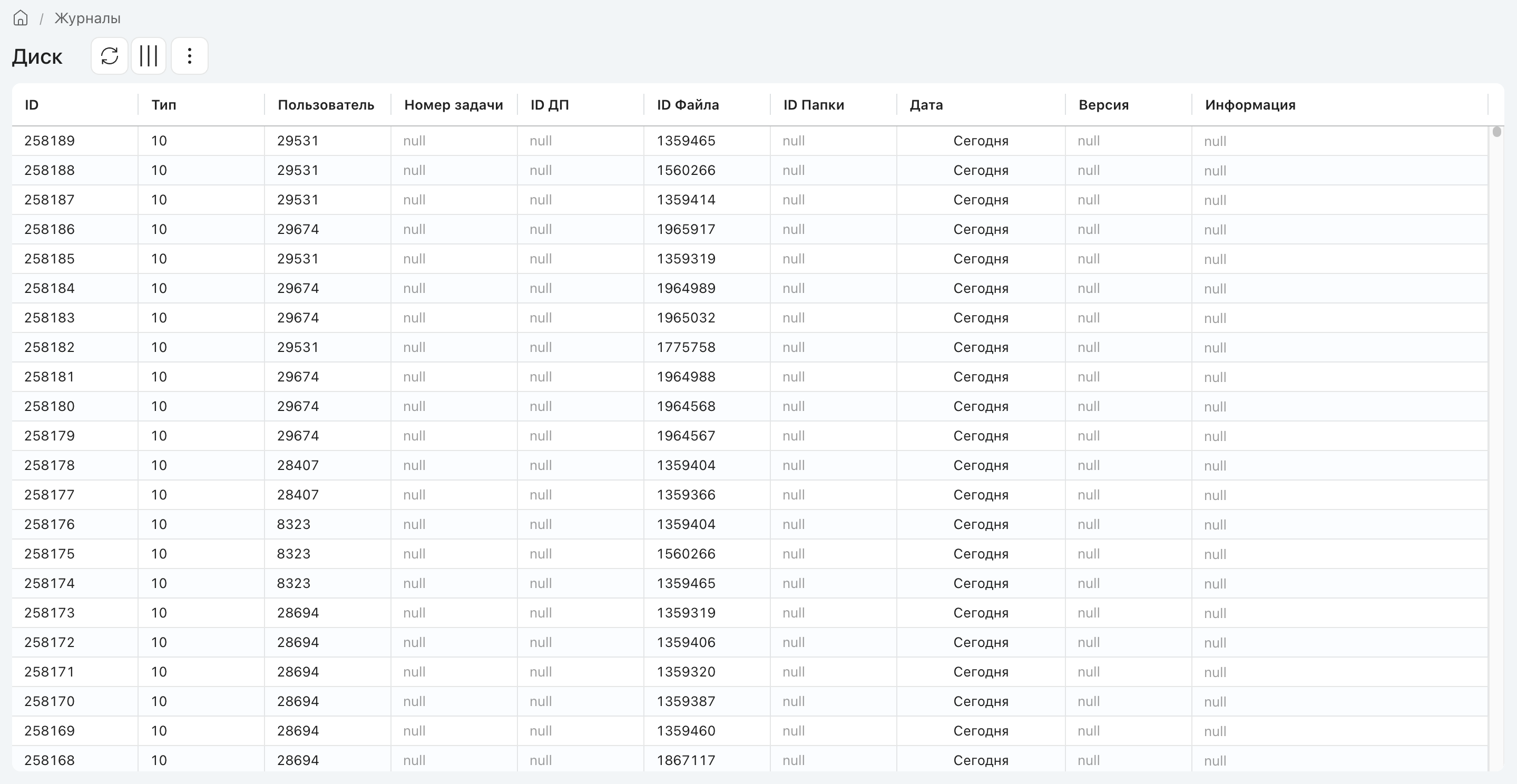Click Сегодня date in row 258189
The image size is (1517, 784).
tap(981, 141)
